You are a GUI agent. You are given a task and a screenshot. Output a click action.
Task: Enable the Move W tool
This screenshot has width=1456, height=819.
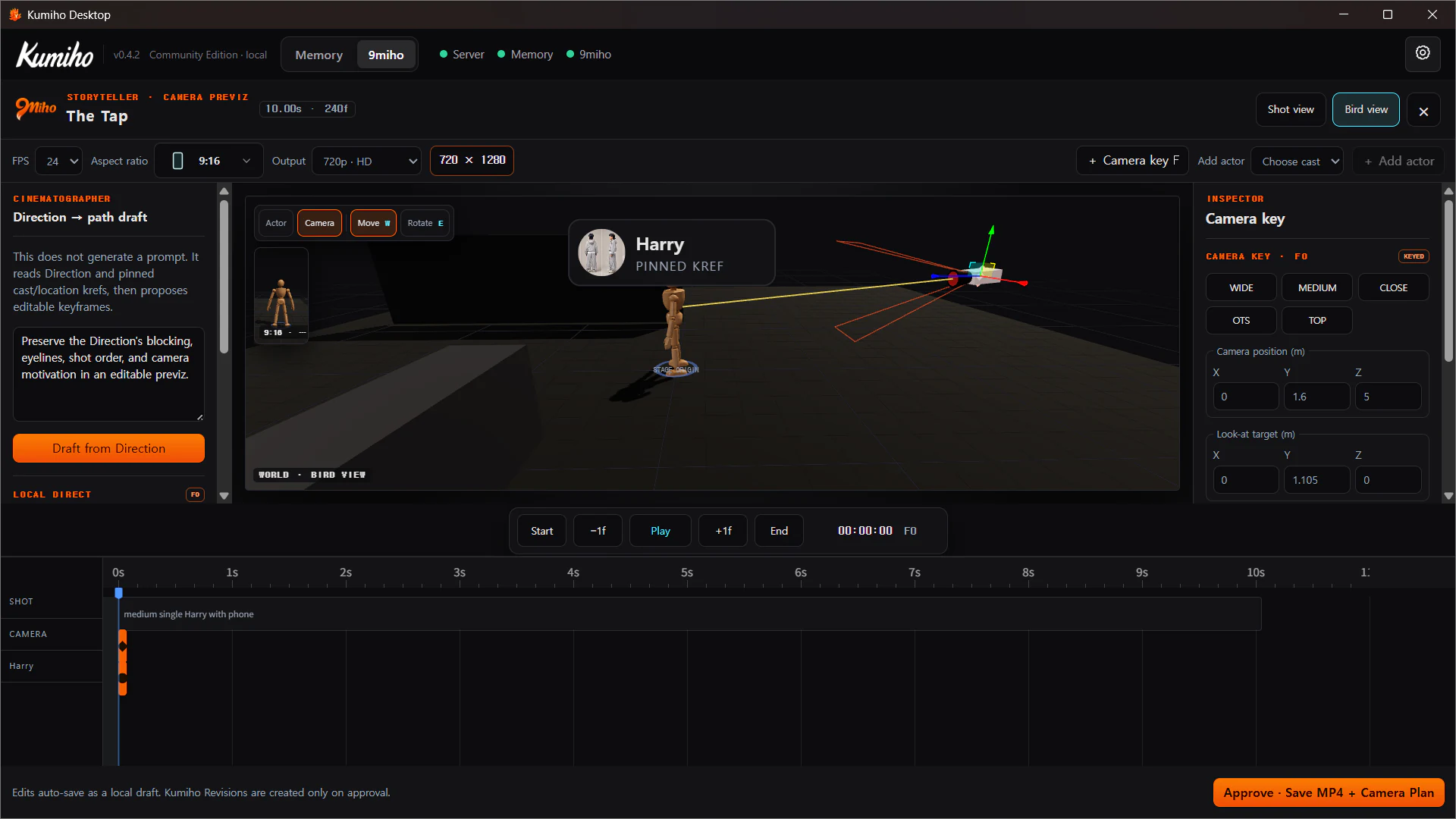373,223
